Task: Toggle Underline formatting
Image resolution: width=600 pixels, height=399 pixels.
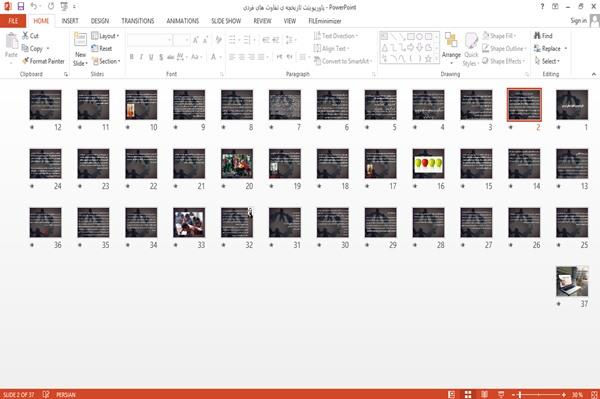Action: pyautogui.click(x=151, y=57)
